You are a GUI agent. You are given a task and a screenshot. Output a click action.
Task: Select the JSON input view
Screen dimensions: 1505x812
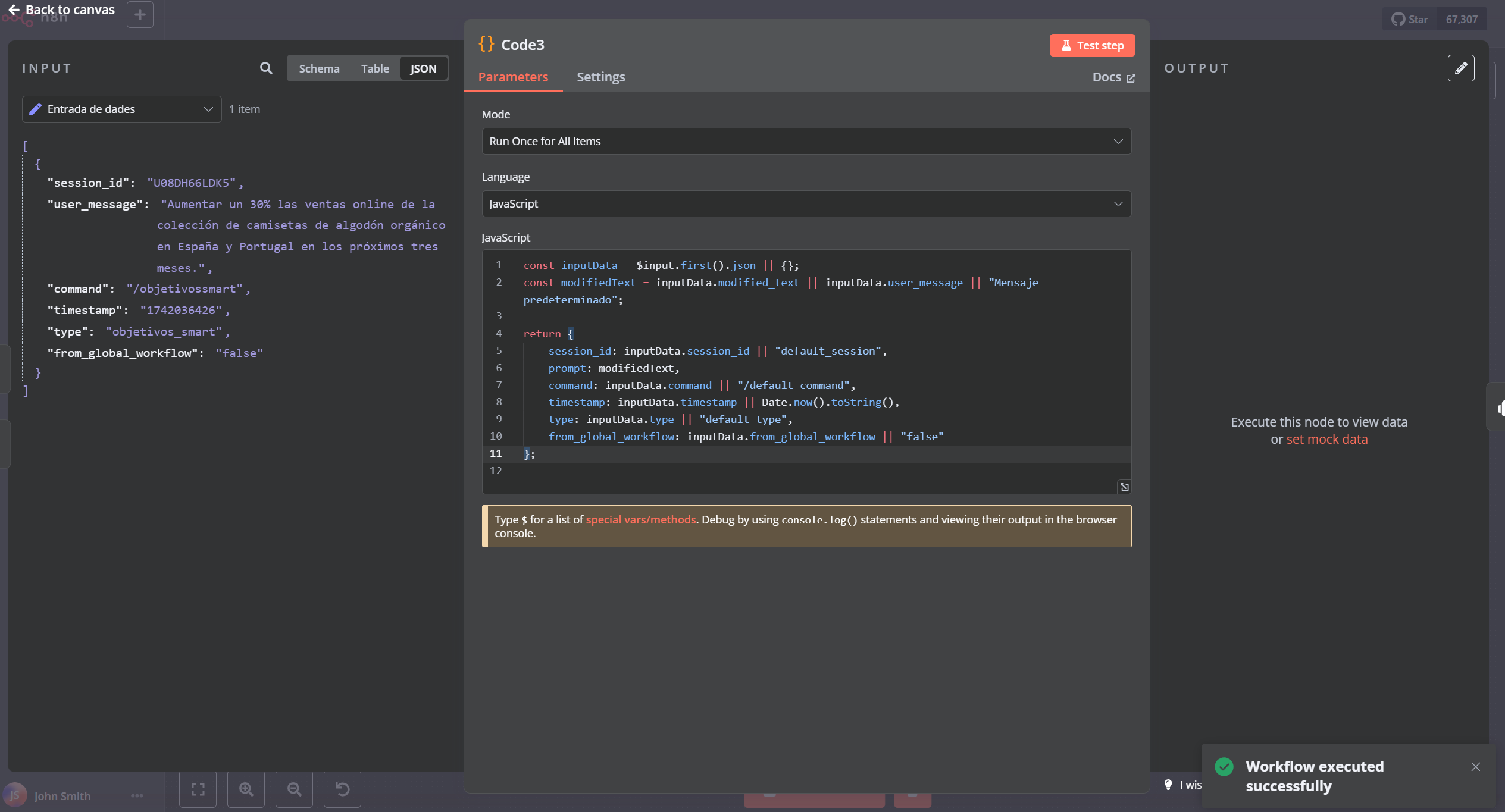pos(423,68)
